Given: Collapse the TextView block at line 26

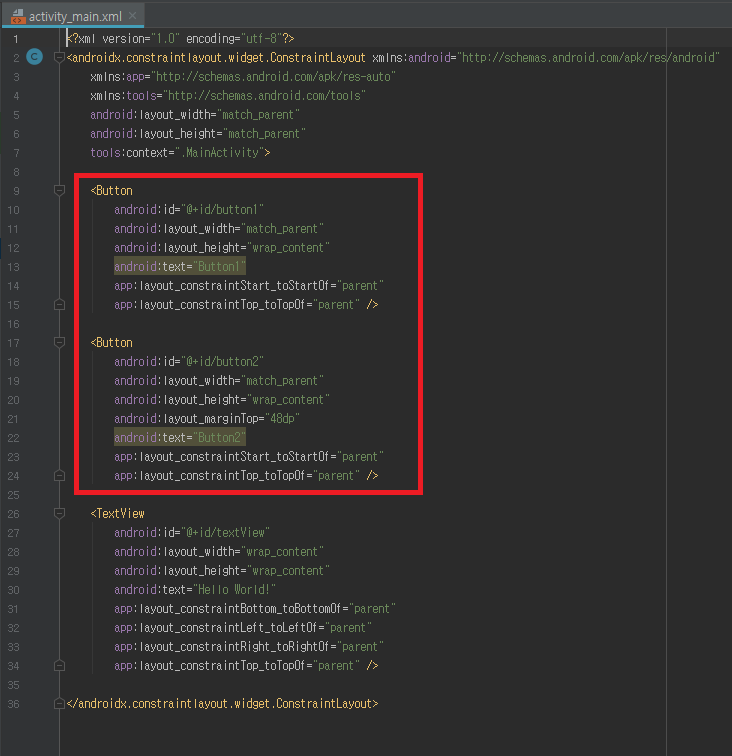Looking at the screenshot, I should click(x=59, y=513).
